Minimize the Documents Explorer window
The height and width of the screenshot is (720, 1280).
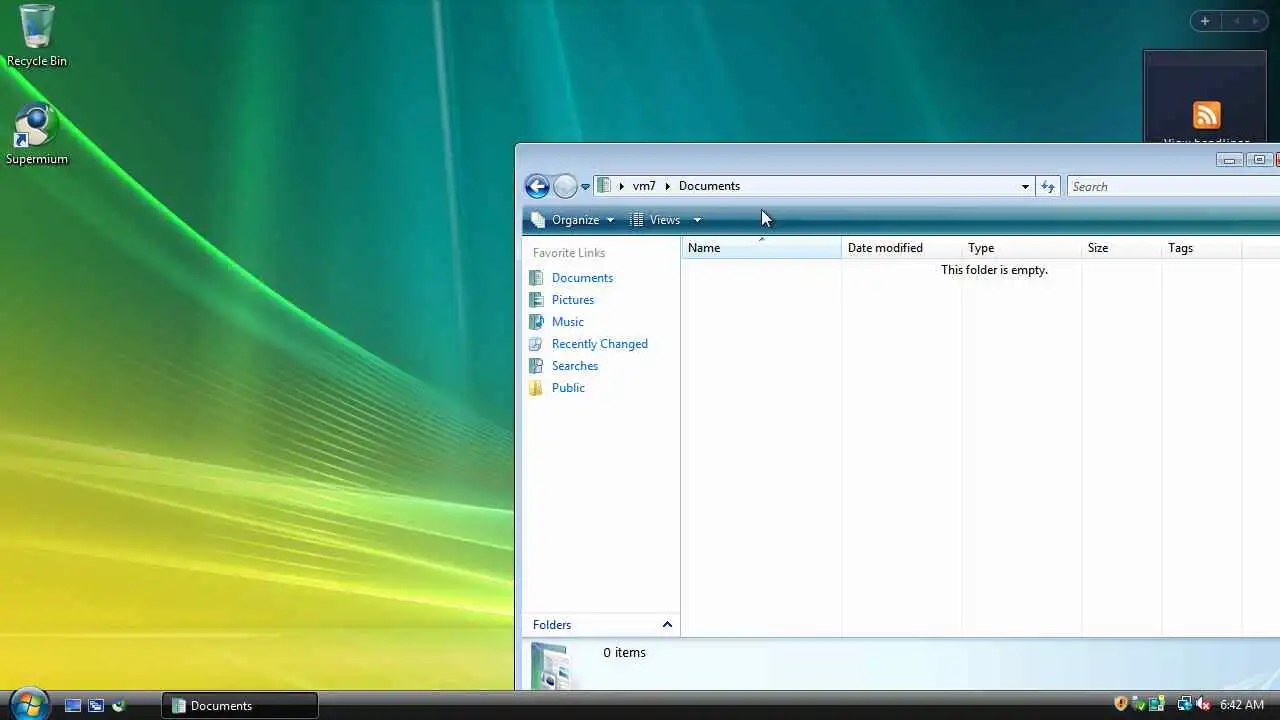coord(1230,160)
